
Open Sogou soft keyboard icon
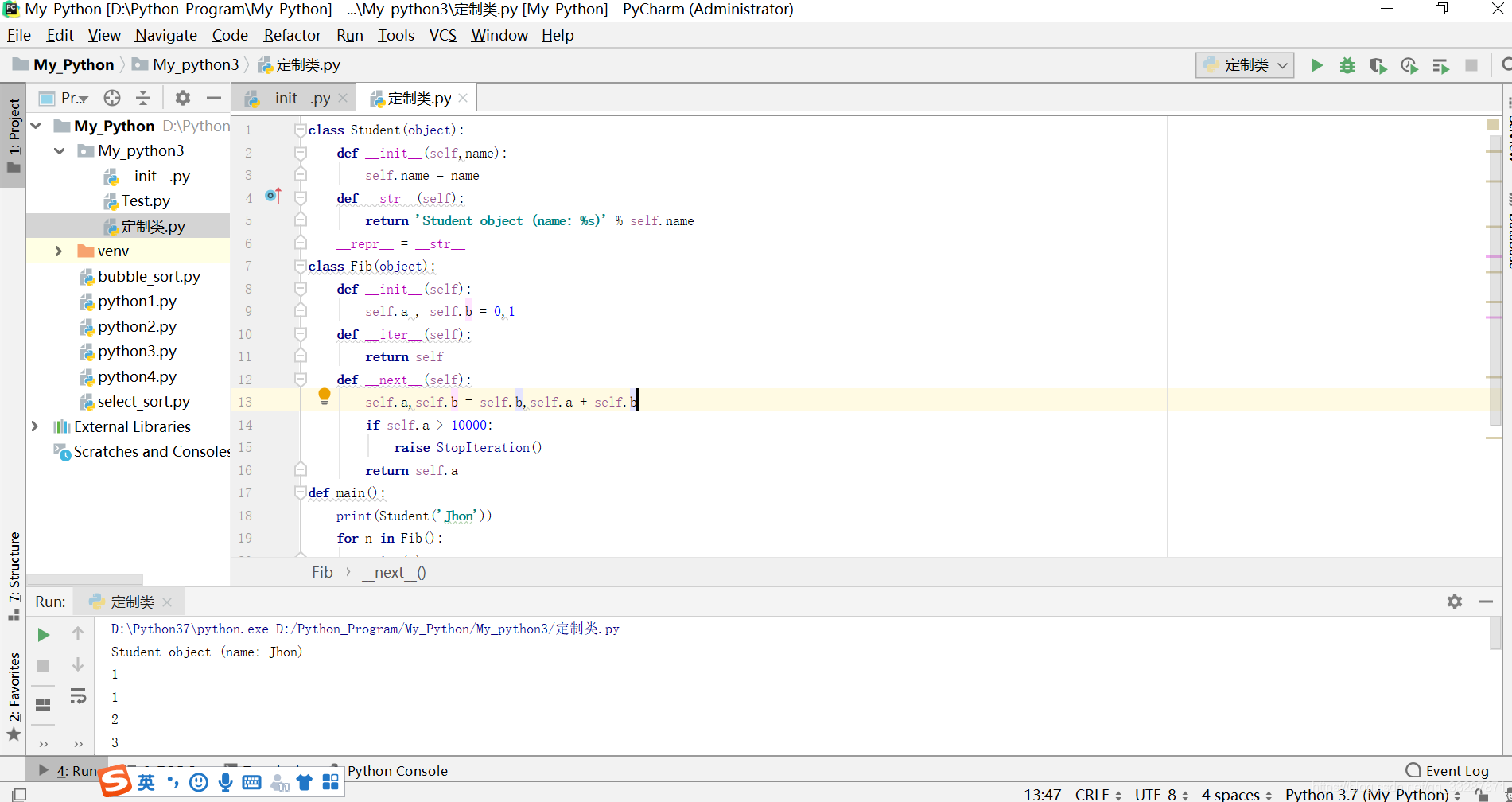coord(251,783)
